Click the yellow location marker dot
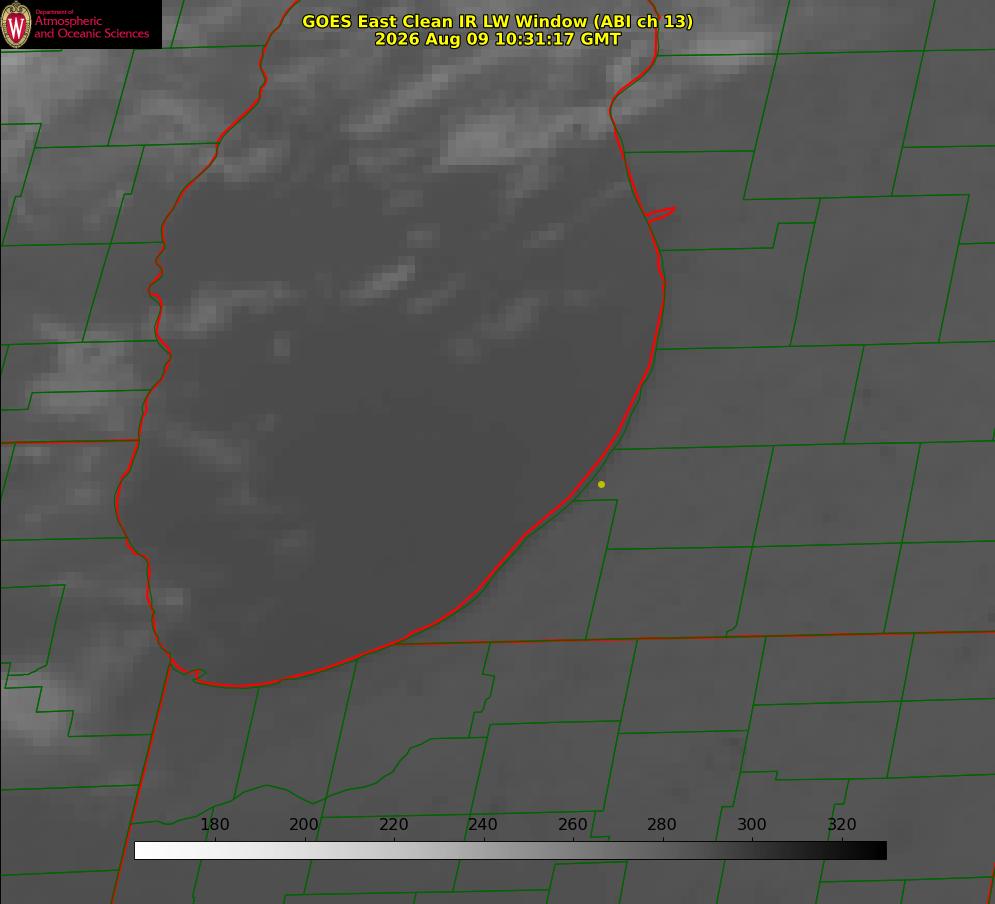Viewport: 995px width, 904px height. (x=602, y=484)
